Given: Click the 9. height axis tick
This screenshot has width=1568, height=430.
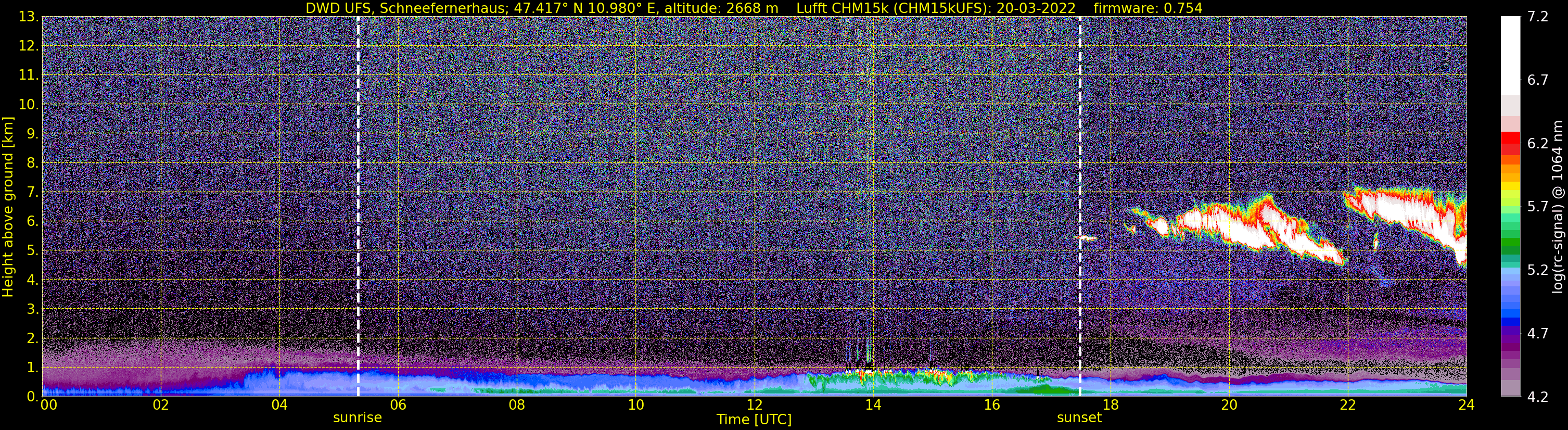Looking at the screenshot, I should click(x=32, y=133).
